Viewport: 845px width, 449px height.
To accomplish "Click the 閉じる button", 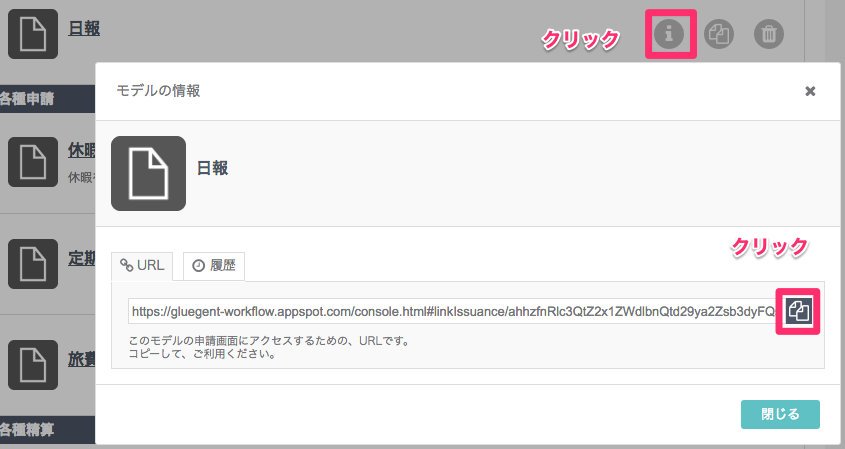I will pos(780,415).
